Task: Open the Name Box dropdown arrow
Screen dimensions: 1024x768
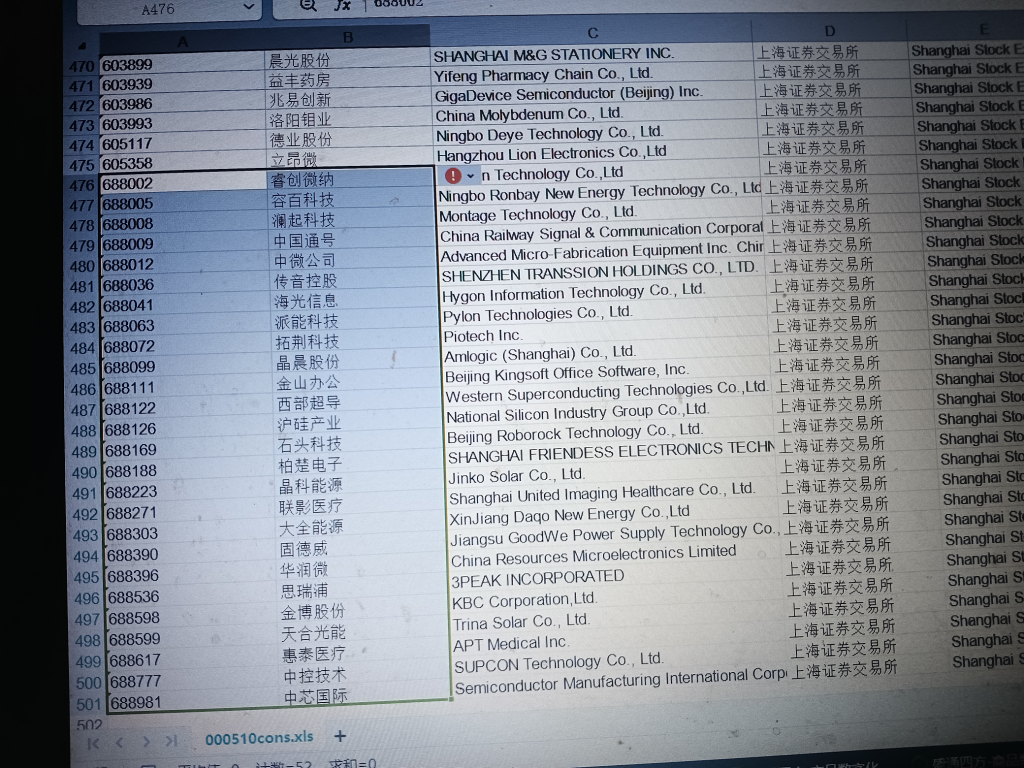Action: 248,7
